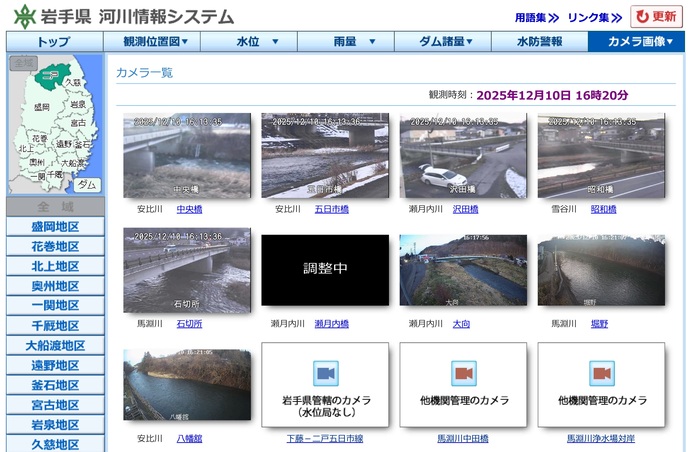Select 盛岡地区 in the sidebar
690x452 pixels.
(55, 227)
